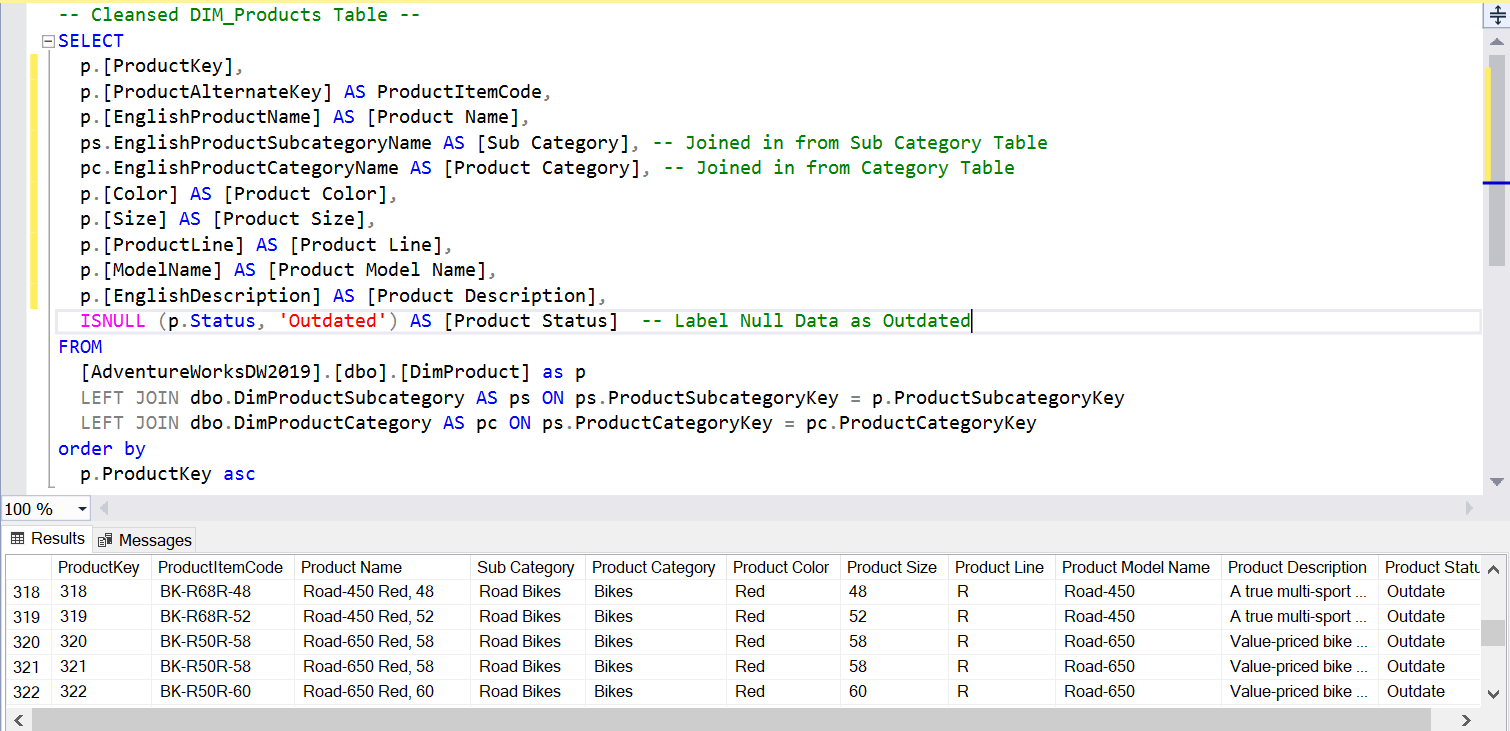The image size is (1510, 731).
Task: Click the results grid horizontal scroll left arrow
Action: tap(18, 719)
